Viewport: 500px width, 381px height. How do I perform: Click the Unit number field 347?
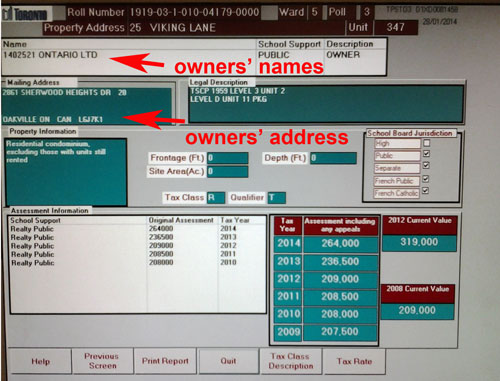tap(396, 27)
